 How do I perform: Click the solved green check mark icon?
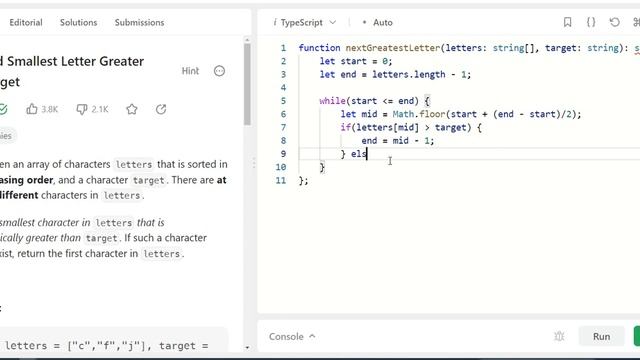click(3, 109)
